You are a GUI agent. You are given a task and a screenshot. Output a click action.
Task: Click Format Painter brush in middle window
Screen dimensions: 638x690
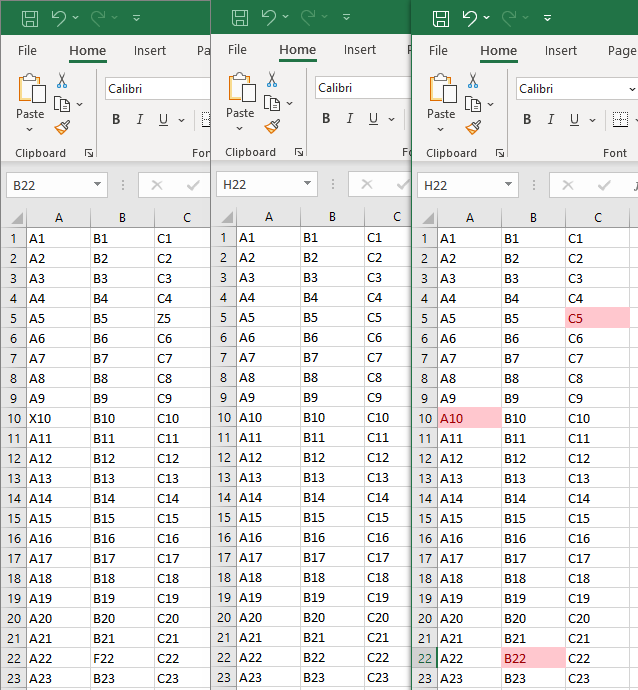pos(272,127)
